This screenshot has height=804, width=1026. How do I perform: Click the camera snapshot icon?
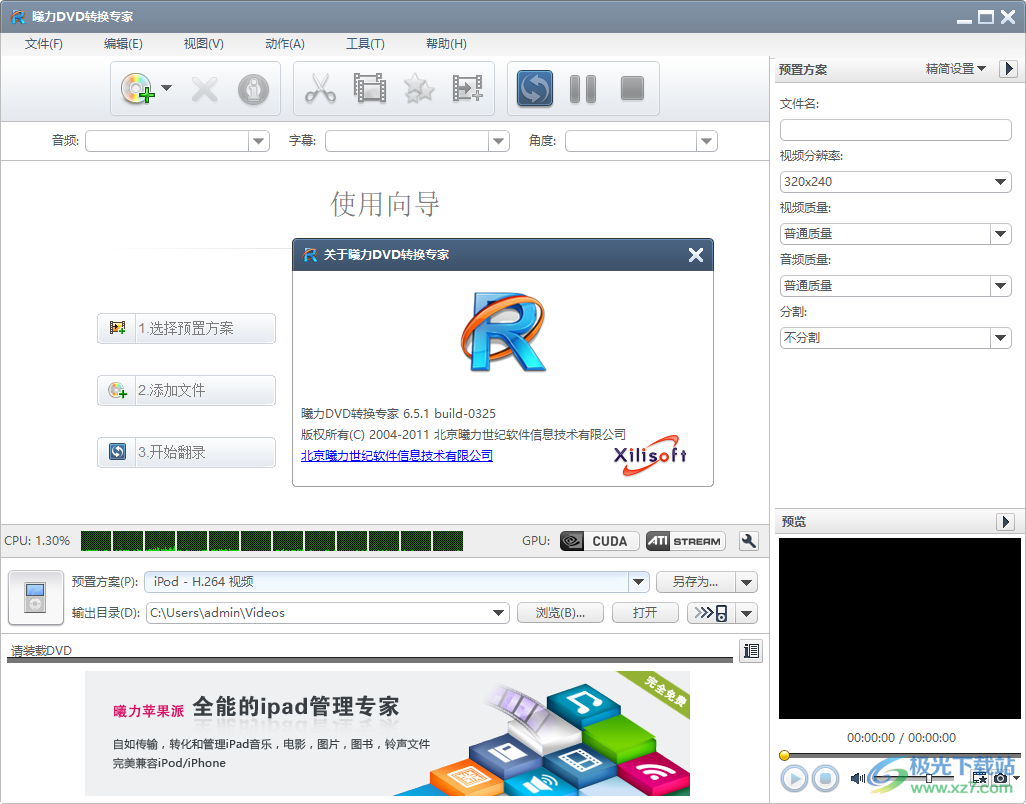[1000, 778]
